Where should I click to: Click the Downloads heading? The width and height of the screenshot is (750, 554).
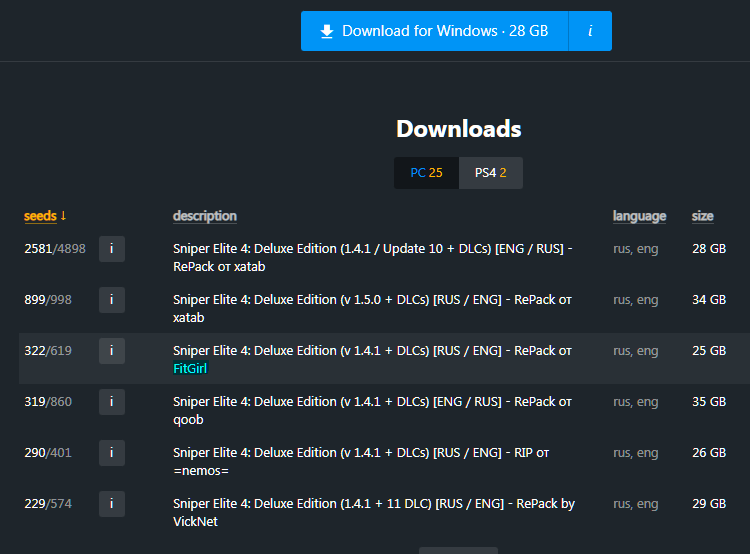[x=459, y=129]
